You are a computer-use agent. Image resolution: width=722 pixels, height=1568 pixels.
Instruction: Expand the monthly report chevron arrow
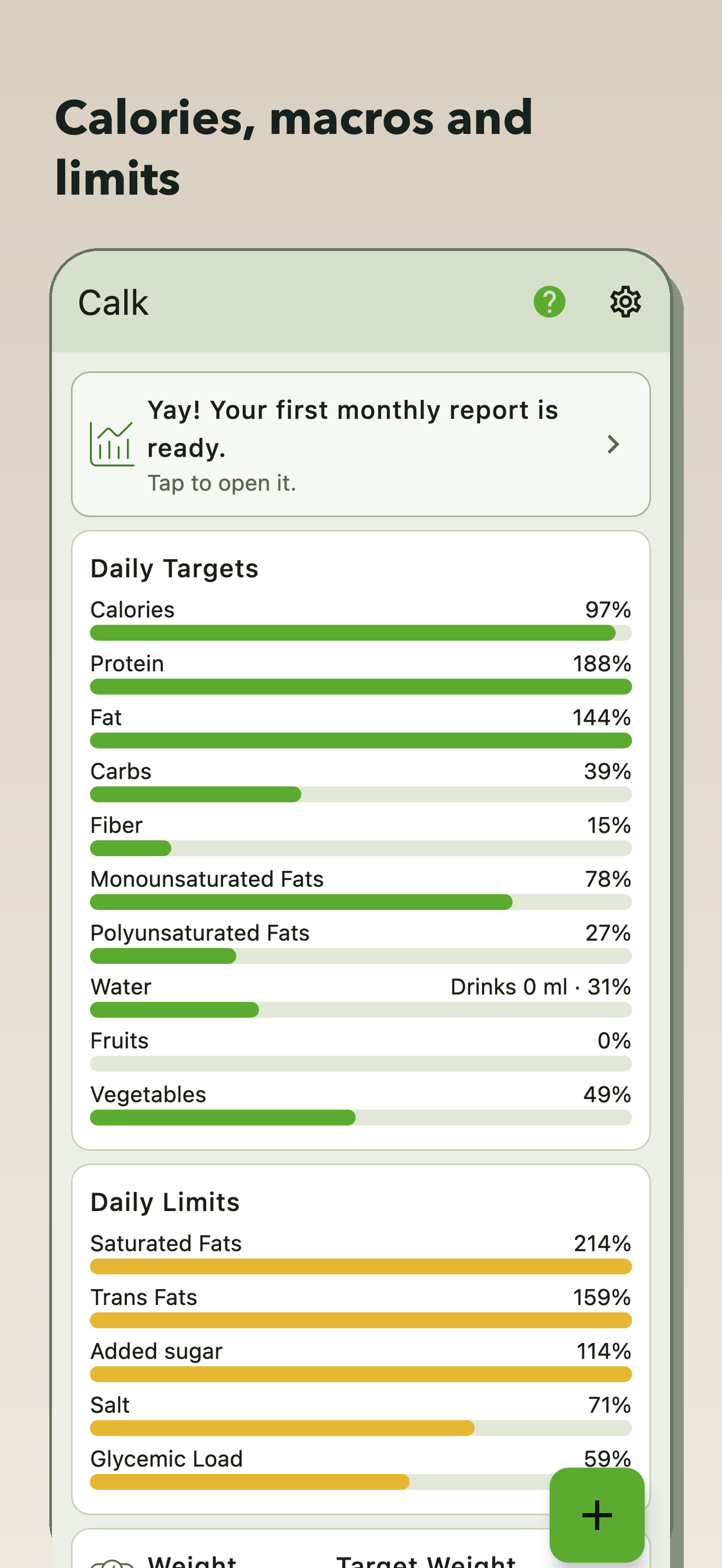coord(613,444)
